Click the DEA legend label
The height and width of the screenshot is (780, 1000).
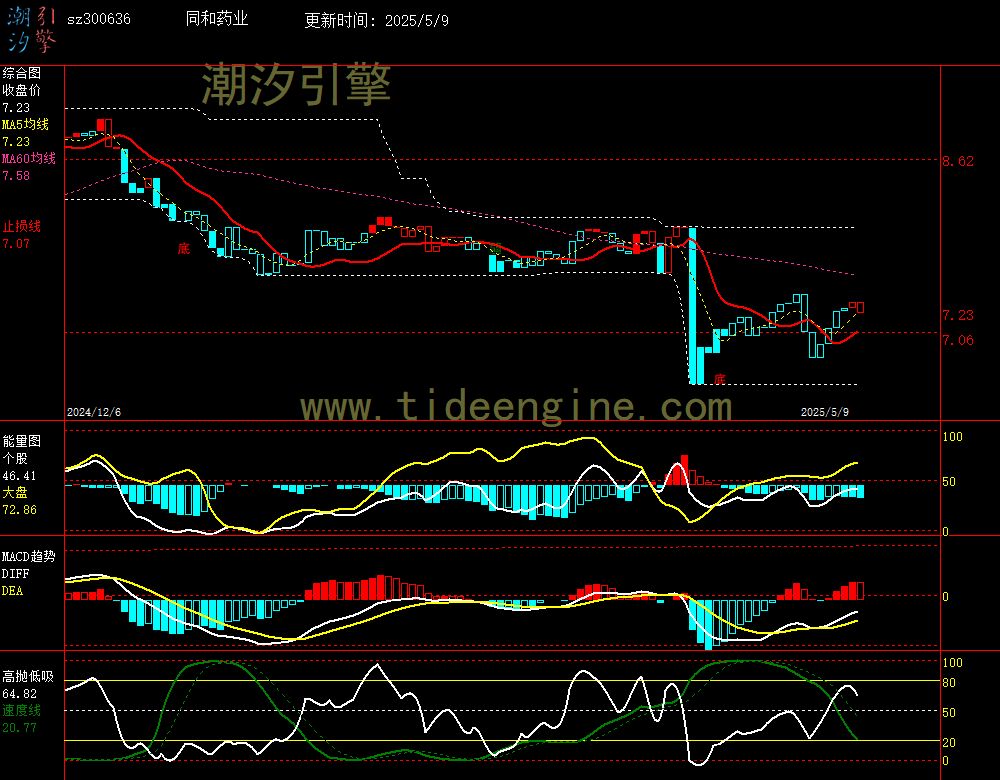click(12, 591)
